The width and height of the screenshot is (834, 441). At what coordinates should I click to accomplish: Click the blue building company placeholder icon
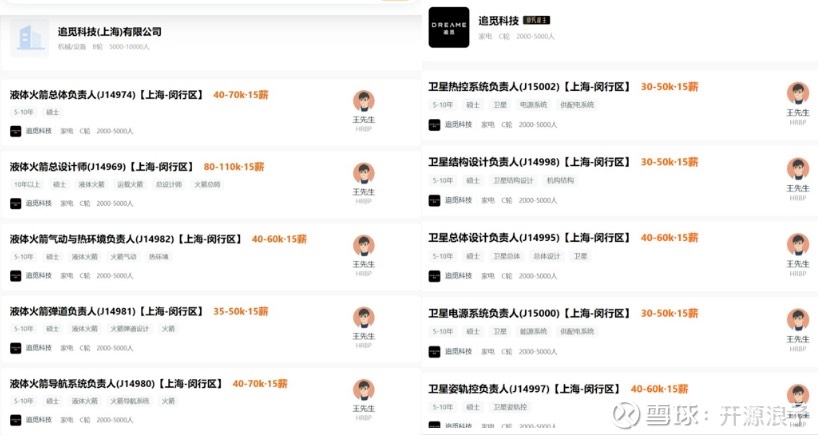point(30,38)
